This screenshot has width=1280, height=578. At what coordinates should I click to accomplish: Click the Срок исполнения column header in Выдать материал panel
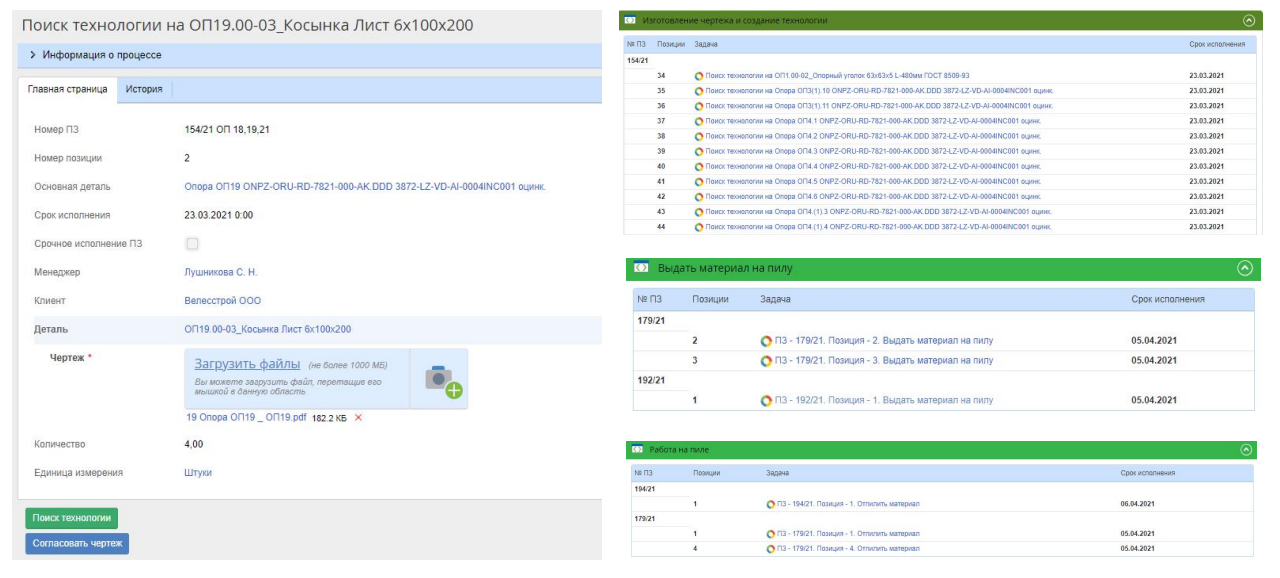pyautogui.click(x=1168, y=299)
